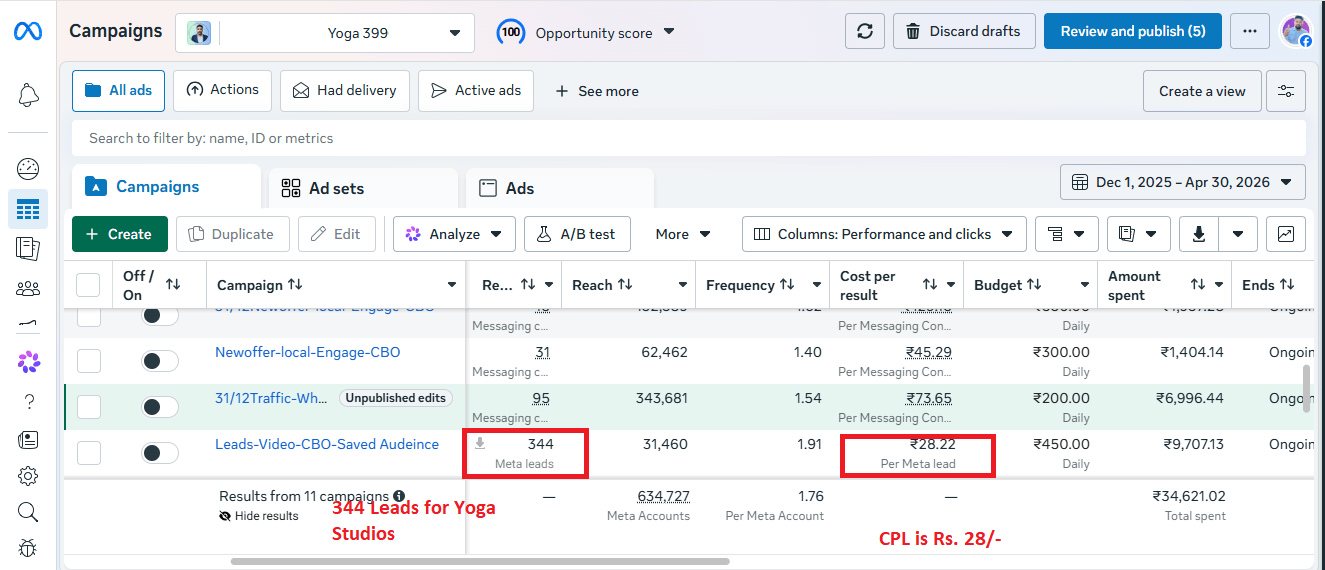
Task: Open the date range Dec 1, 2025 – Apr 30, 2026 picker
Action: [1183, 182]
